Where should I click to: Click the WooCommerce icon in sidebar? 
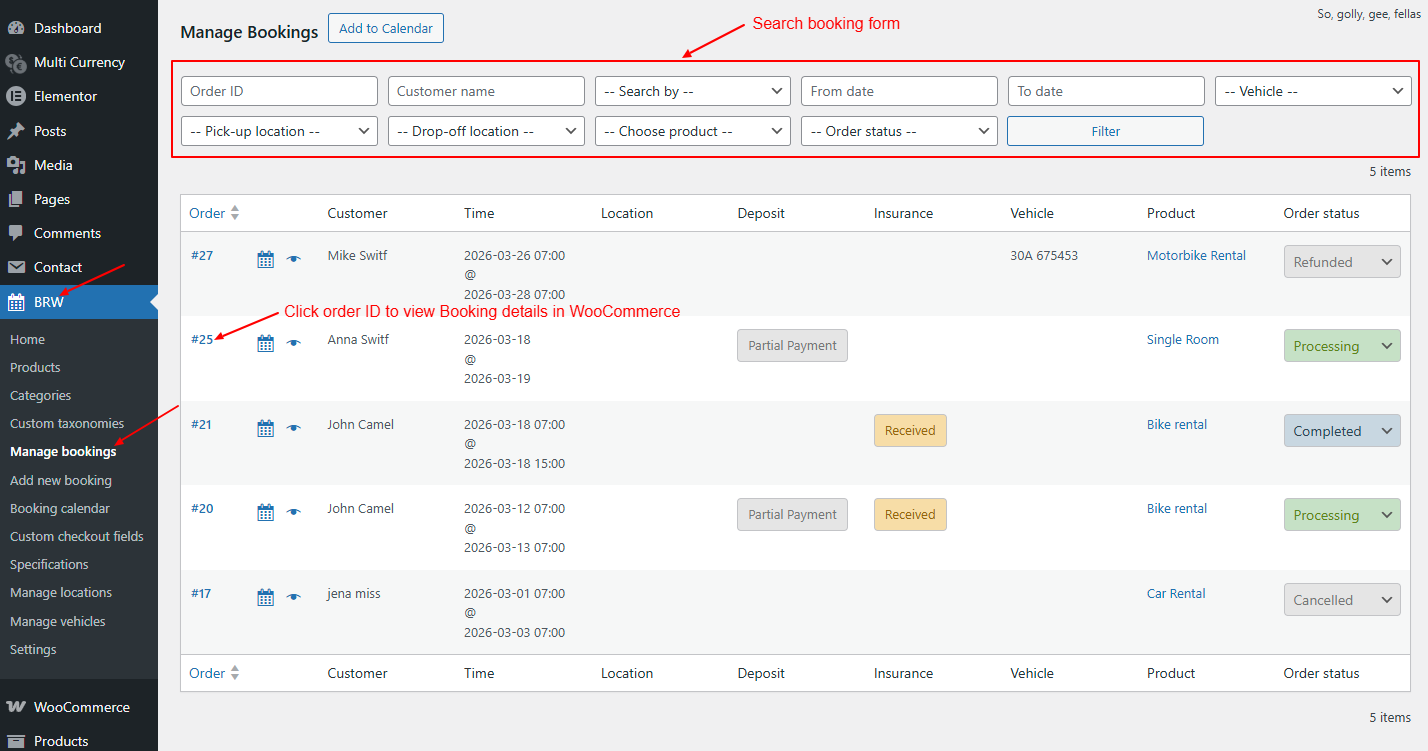(x=16, y=707)
